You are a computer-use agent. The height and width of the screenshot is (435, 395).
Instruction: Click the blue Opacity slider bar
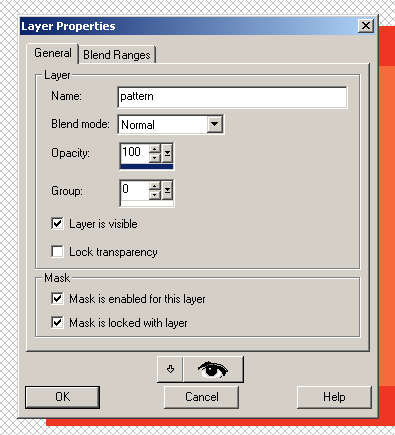tap(147, 166)
